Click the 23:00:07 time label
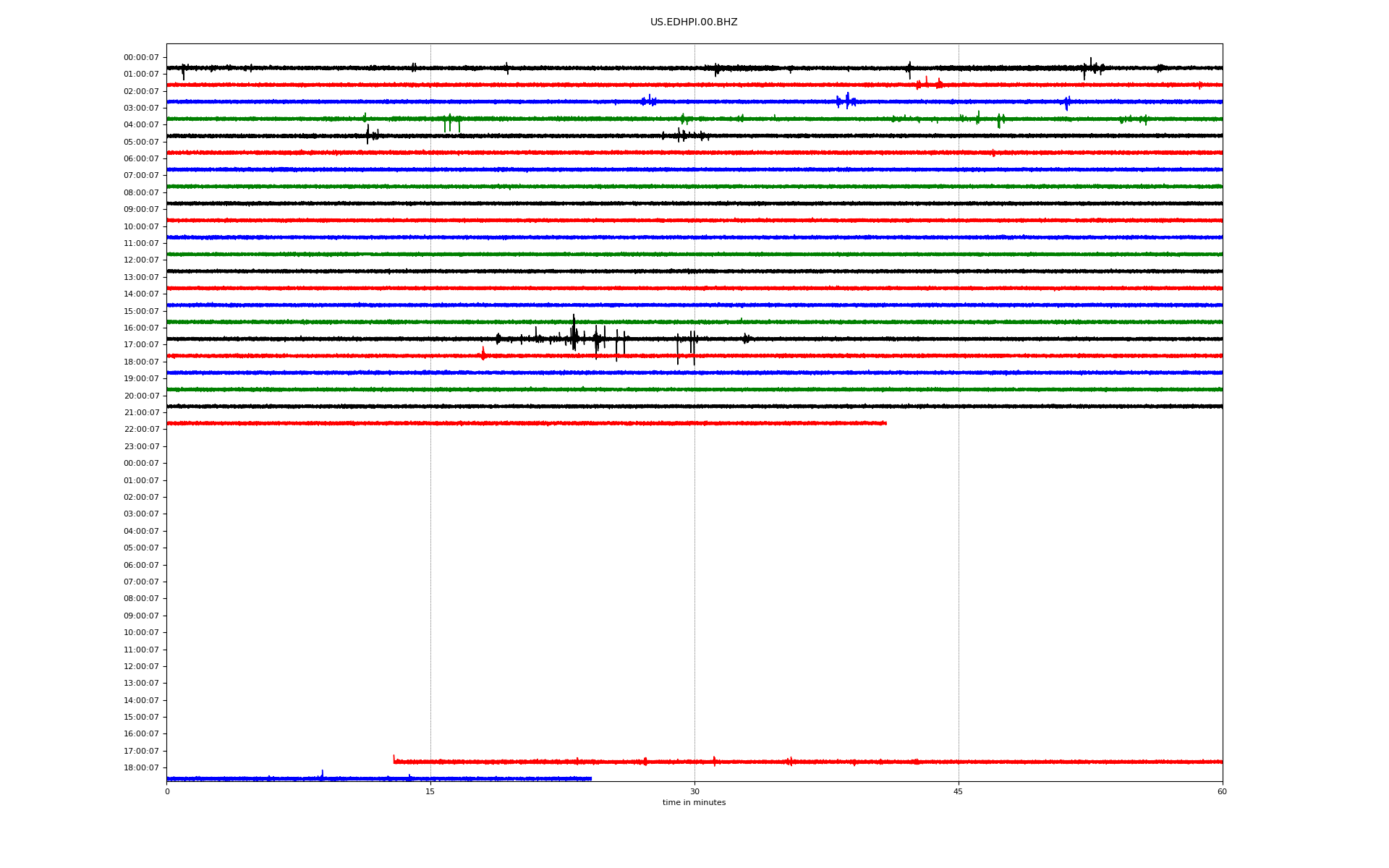The height and width of the screenshot is (868, 1389). (141, 446)
